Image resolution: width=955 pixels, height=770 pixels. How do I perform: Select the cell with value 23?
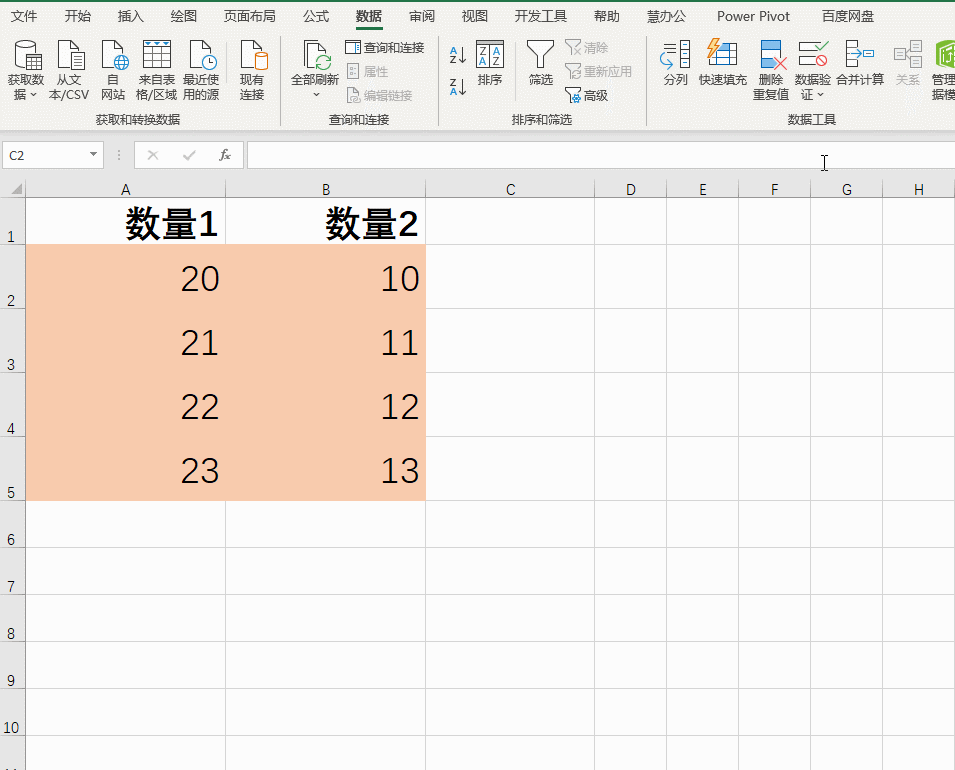125,469
